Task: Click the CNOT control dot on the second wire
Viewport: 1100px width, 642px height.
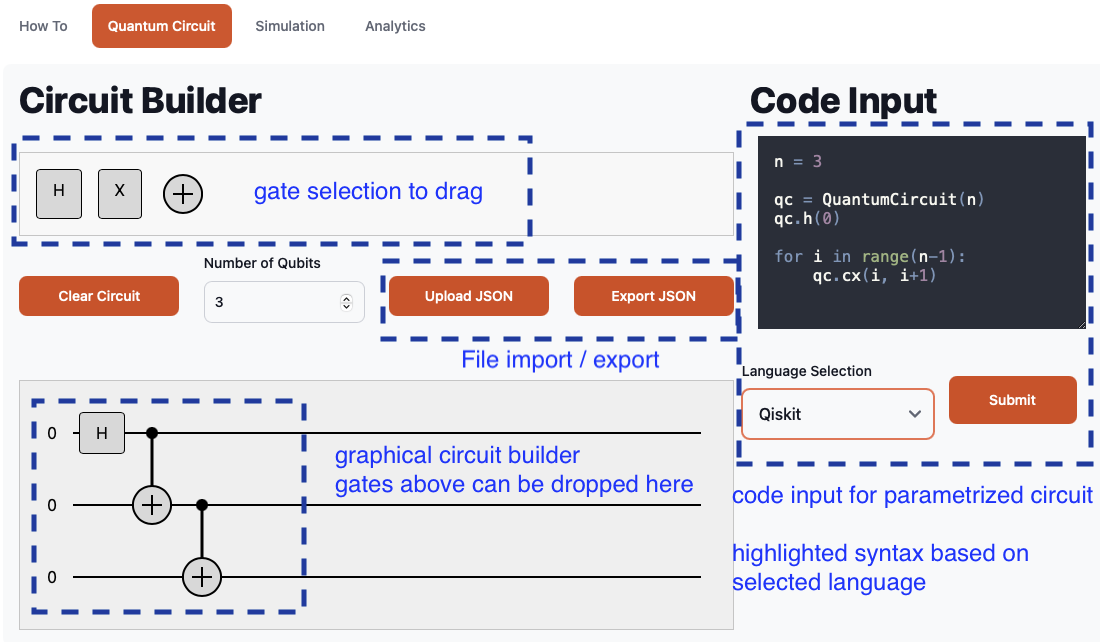Action: [x=202, y=505]
